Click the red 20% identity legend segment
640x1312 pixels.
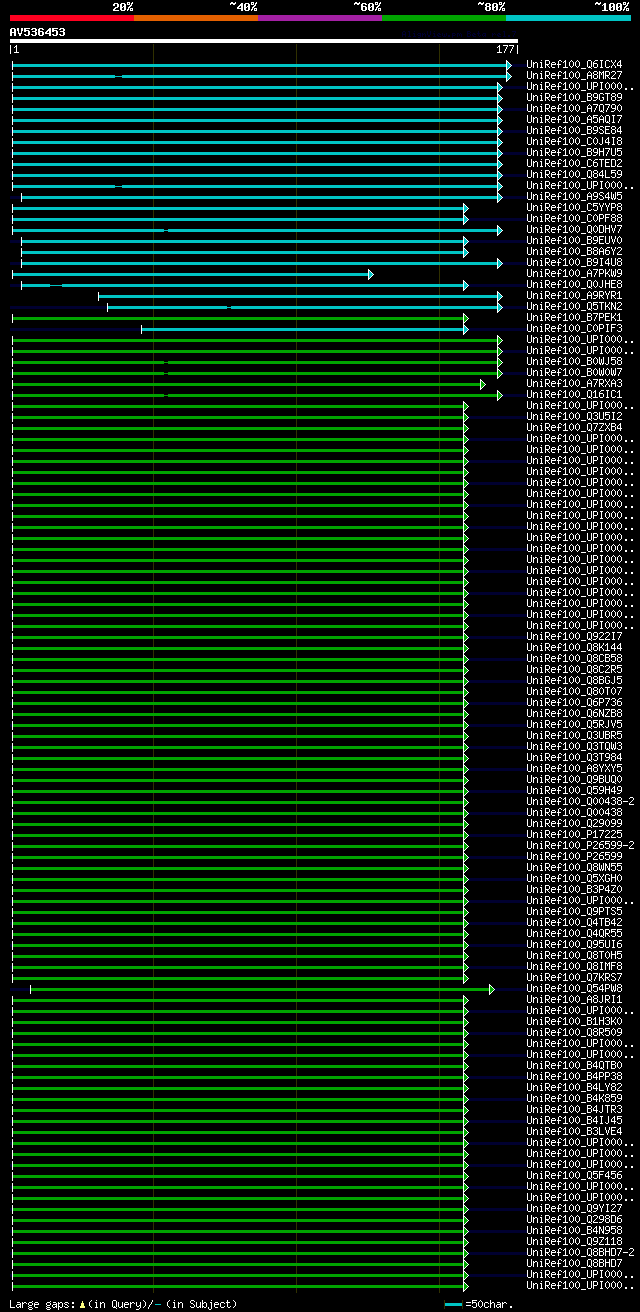coord(71,17)
